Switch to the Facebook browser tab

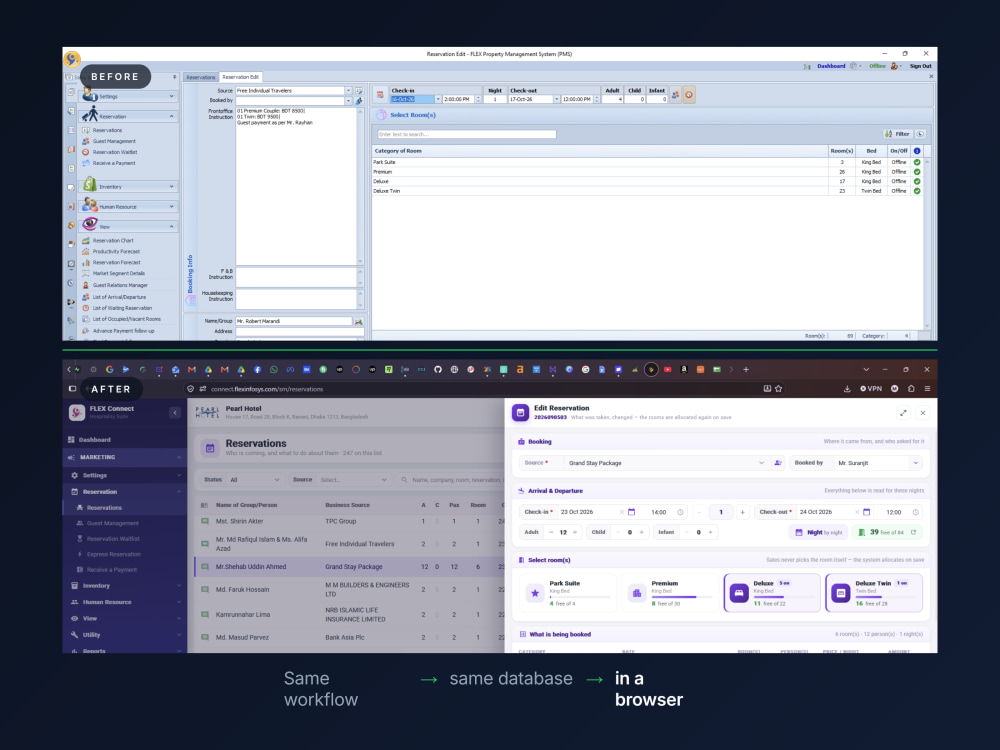pos(257,369)
